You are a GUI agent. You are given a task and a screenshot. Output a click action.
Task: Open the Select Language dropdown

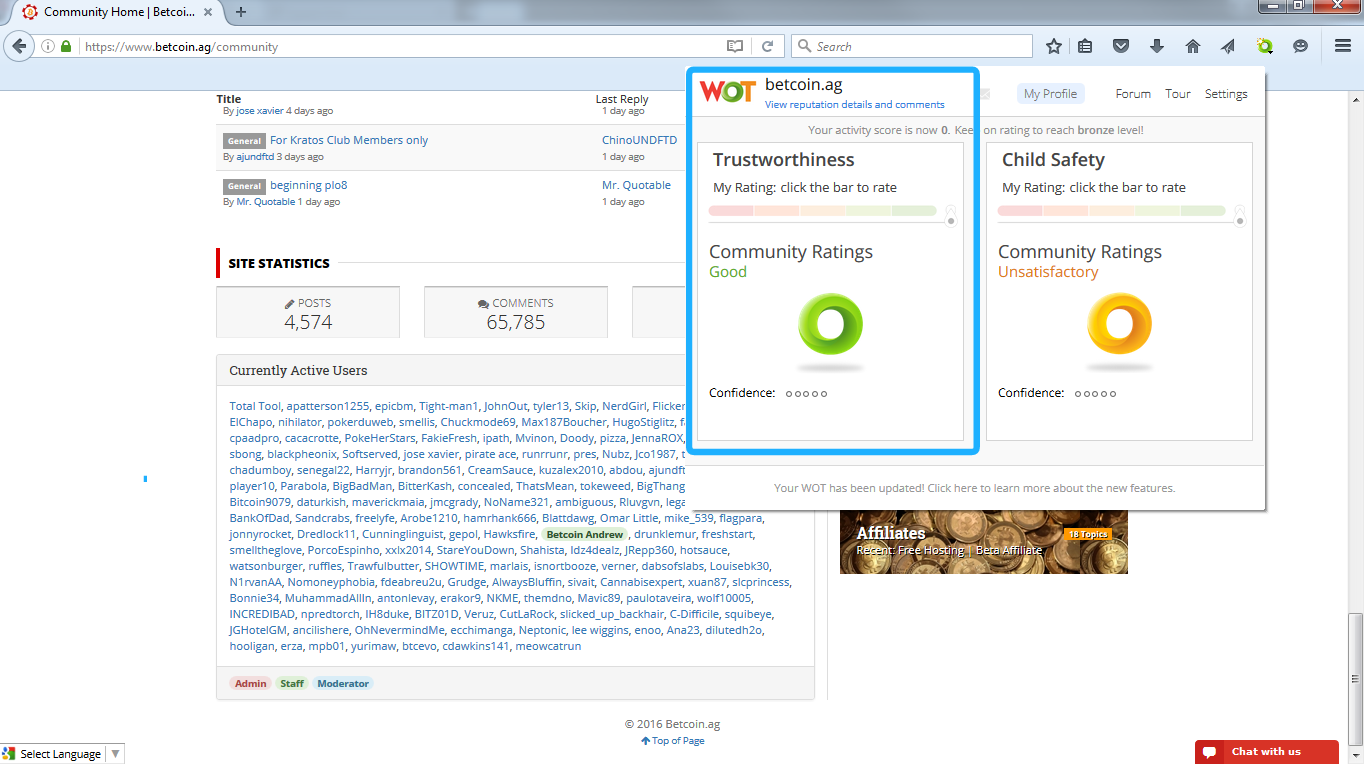pos(62,754)
